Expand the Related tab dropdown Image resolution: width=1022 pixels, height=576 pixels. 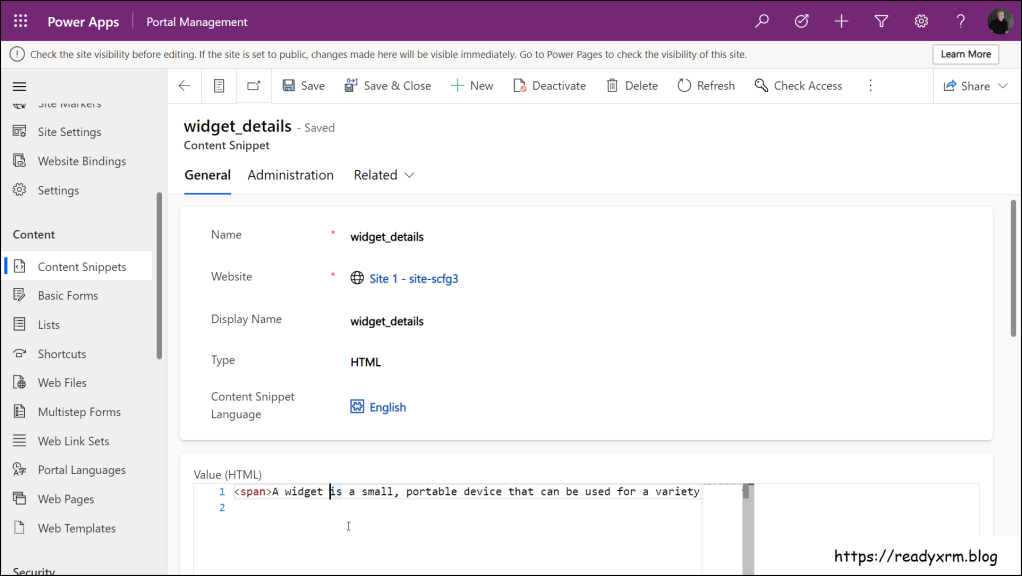(x=384, y=175)
